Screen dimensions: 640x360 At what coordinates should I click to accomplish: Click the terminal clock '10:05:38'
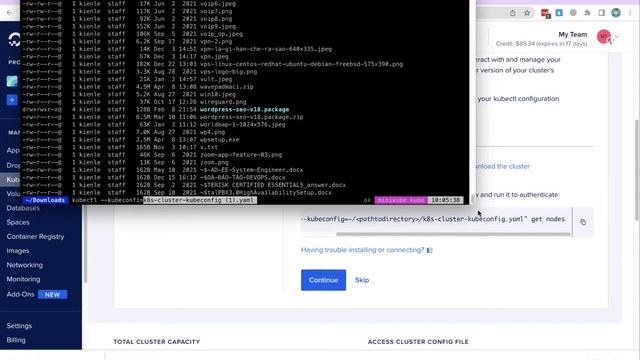(x=446, y=200)
